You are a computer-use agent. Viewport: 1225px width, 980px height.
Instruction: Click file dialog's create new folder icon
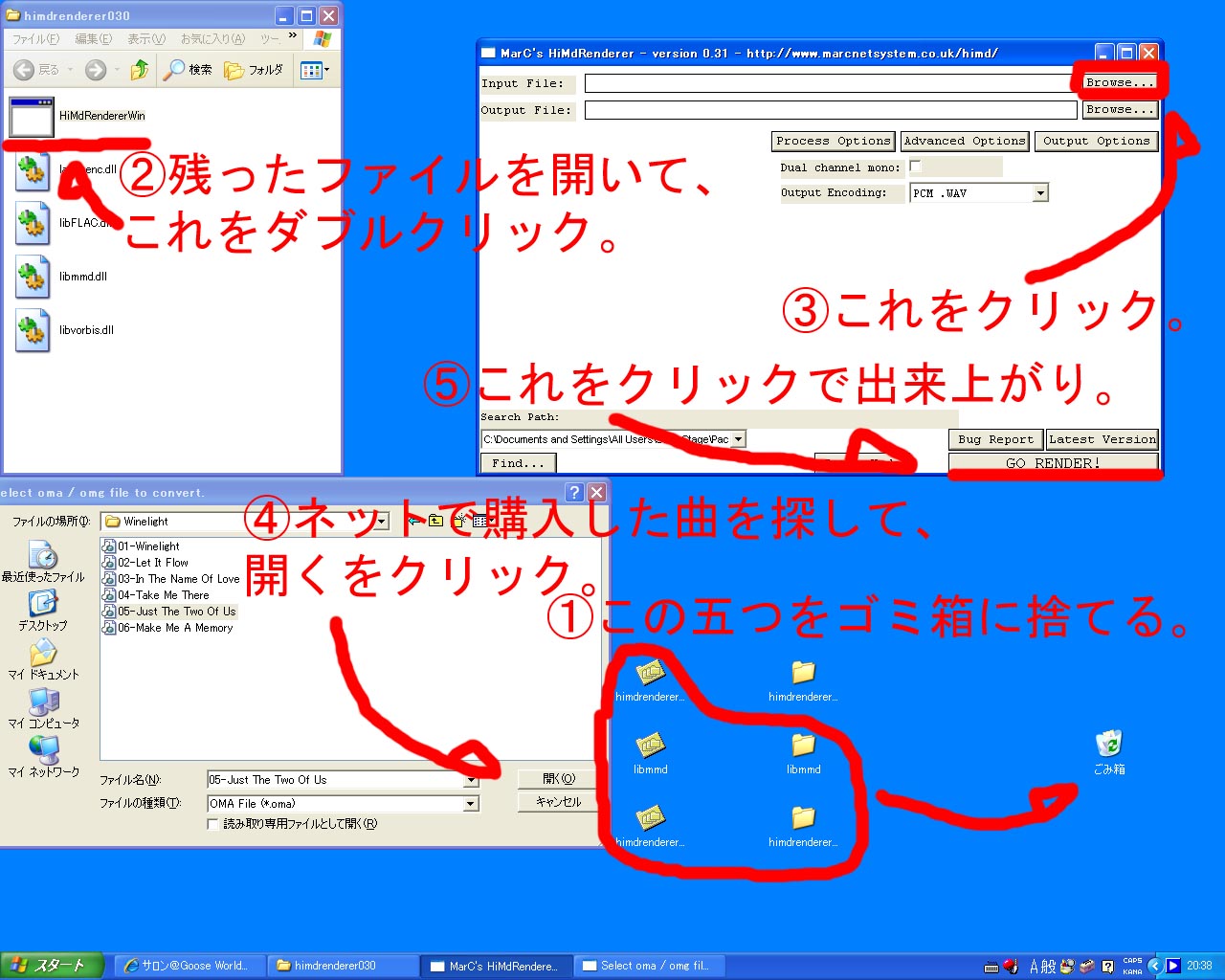pos(459,522)
